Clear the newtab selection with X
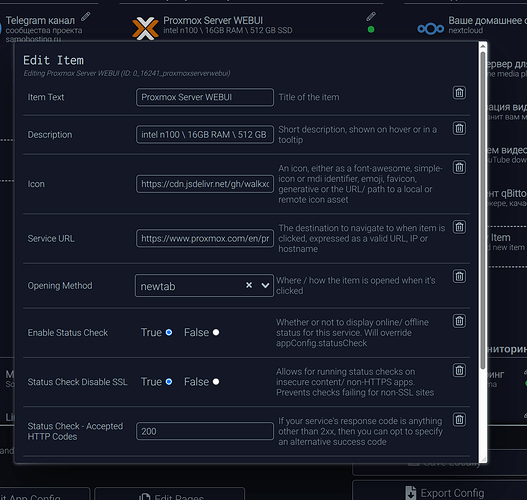This screenshot has width=527, height=500. [249, 285]
